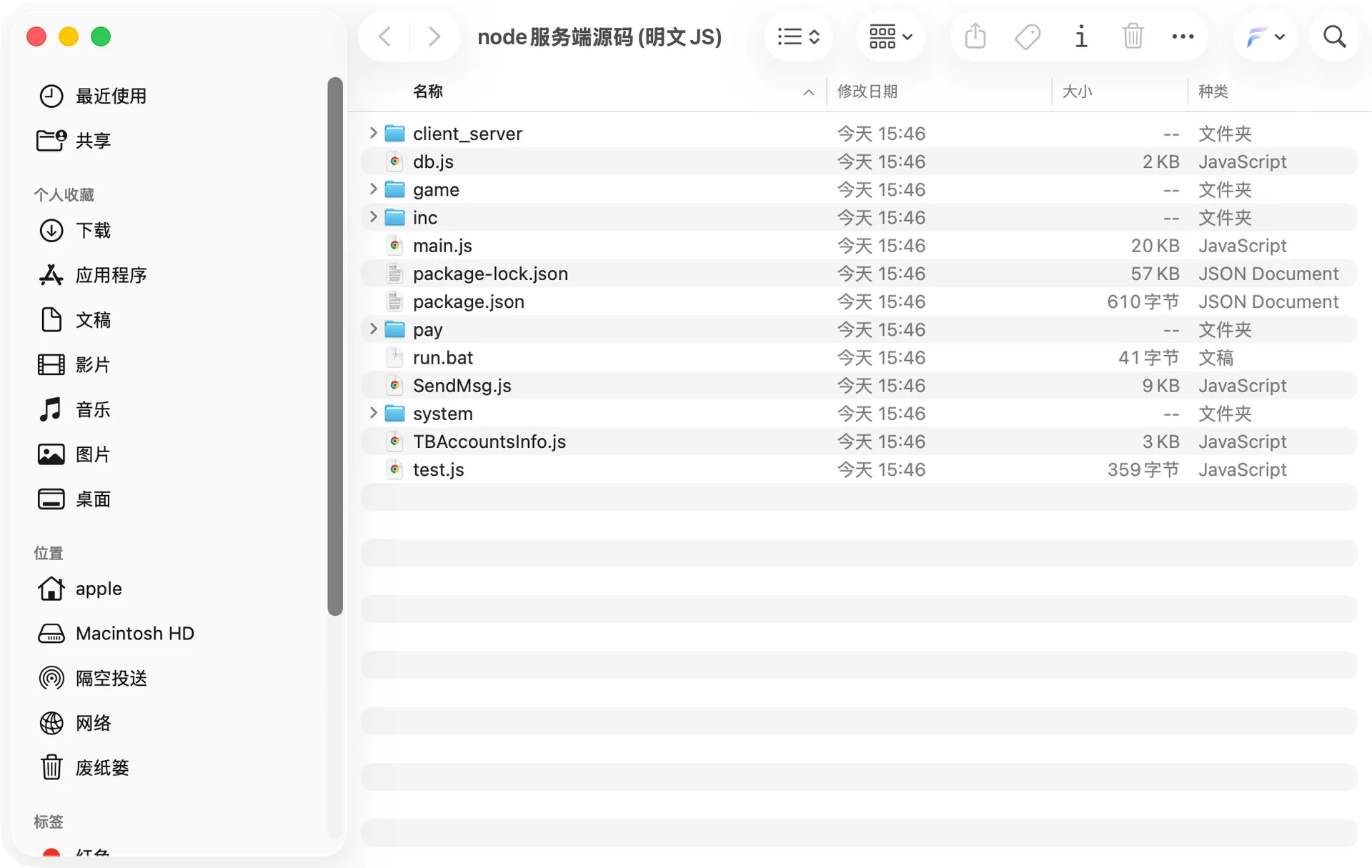Click the sidebar vertical scrollbar

[x=335, y=346]
